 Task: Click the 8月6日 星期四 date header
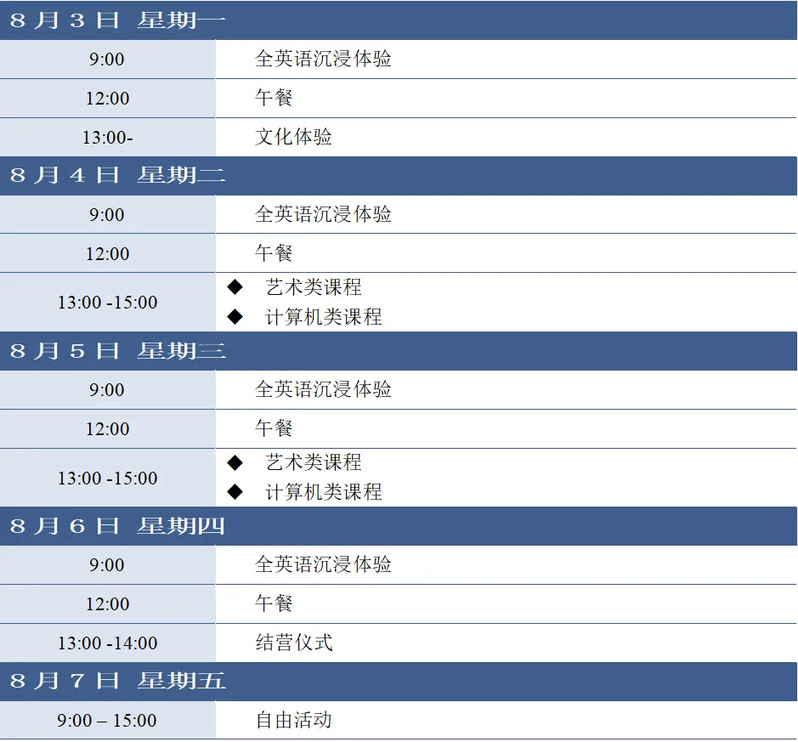point(118,526)
